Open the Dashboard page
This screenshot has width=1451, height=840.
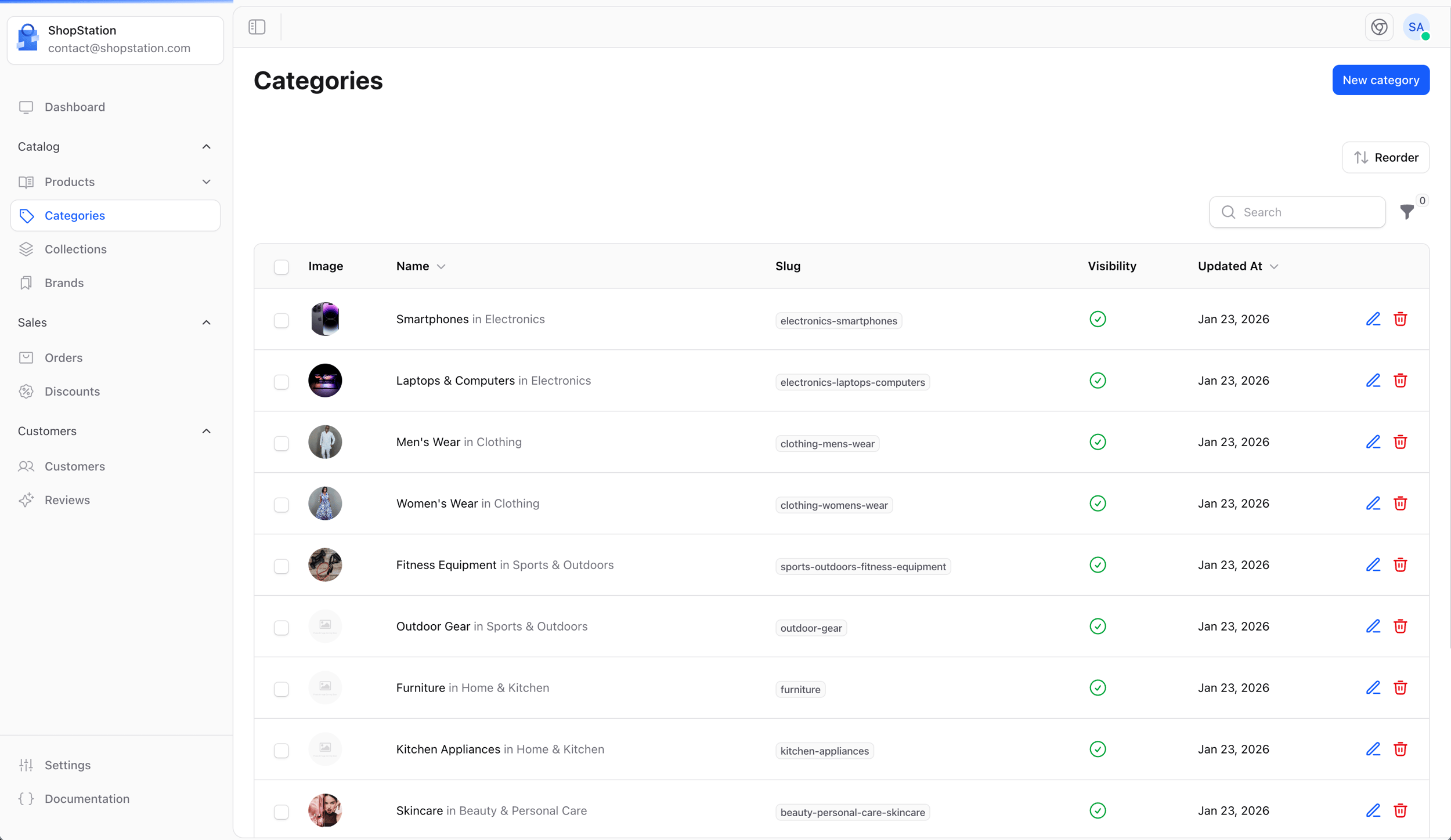[x=115, y=107]
